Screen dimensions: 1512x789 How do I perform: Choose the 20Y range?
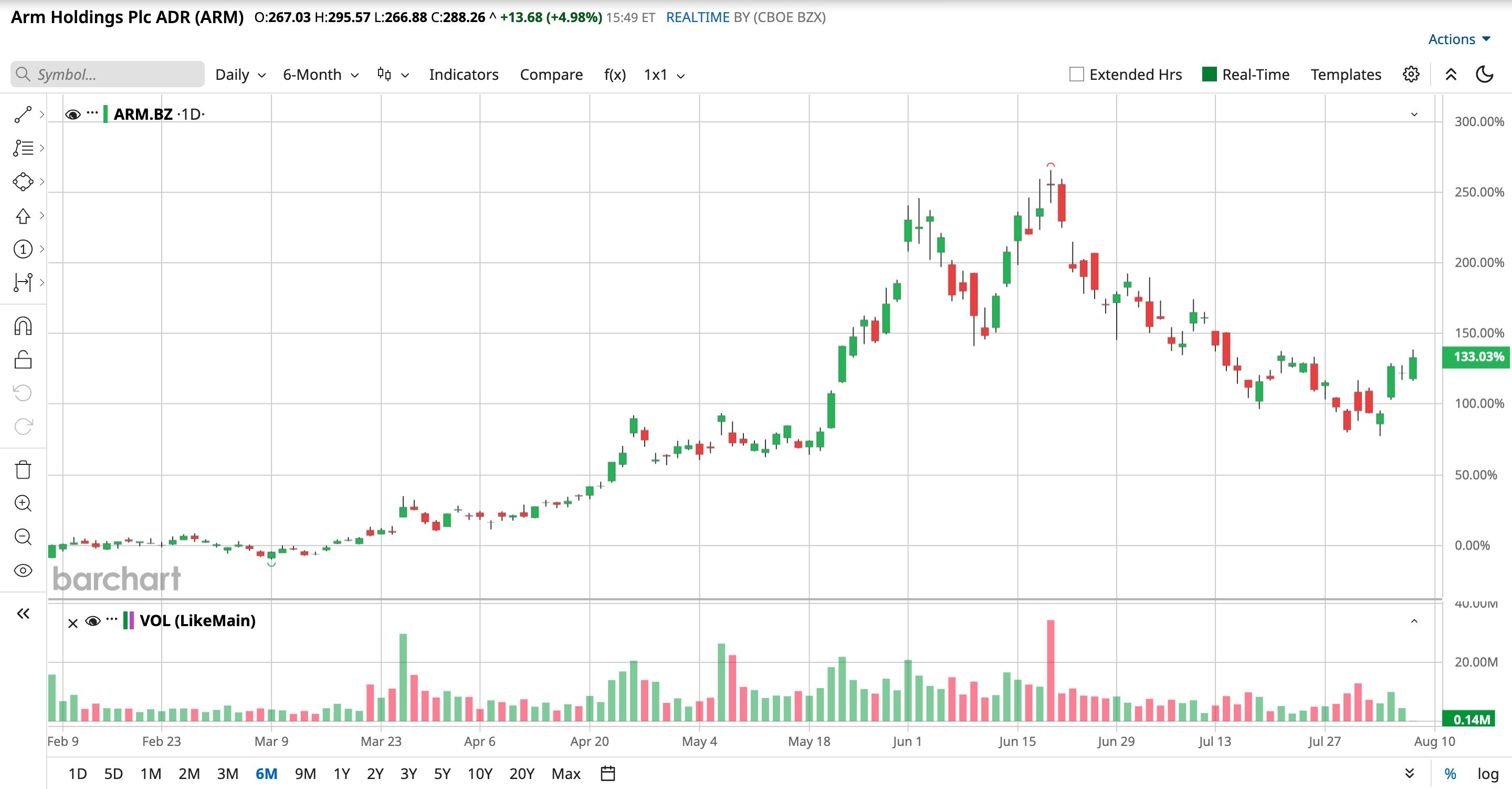pos(522,774)
